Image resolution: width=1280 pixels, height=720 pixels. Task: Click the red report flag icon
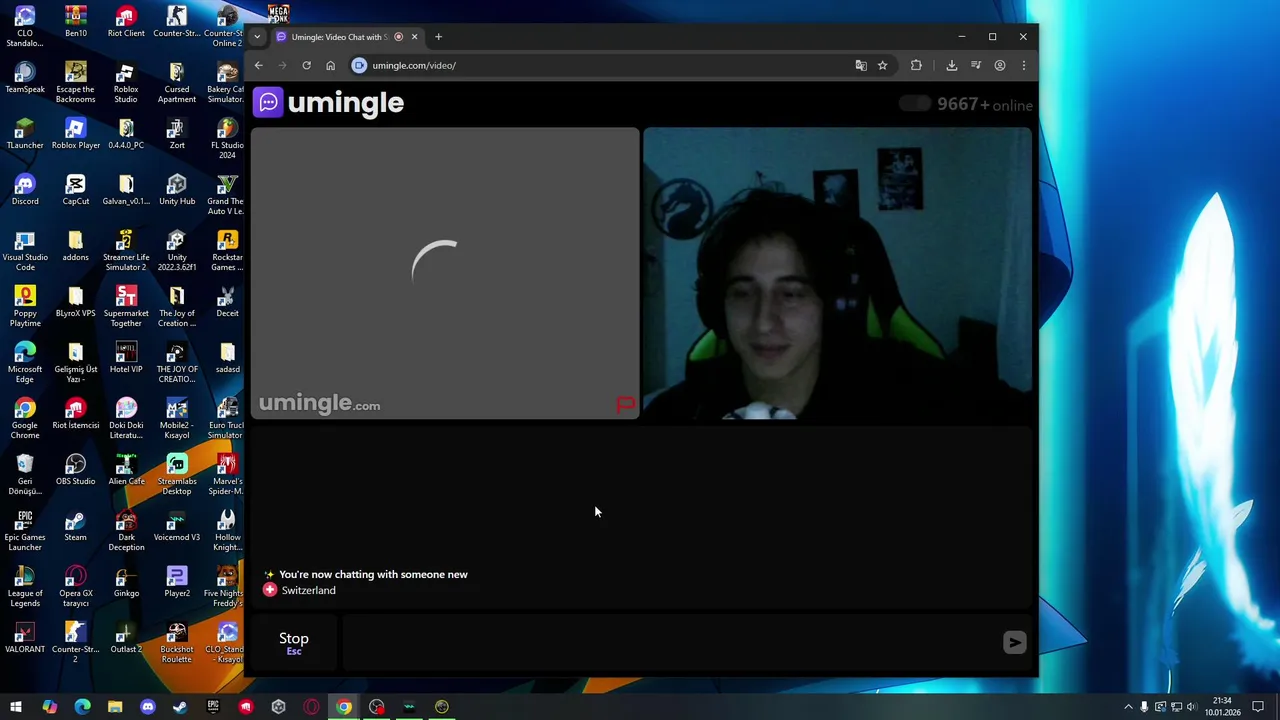tap(625, 405)
